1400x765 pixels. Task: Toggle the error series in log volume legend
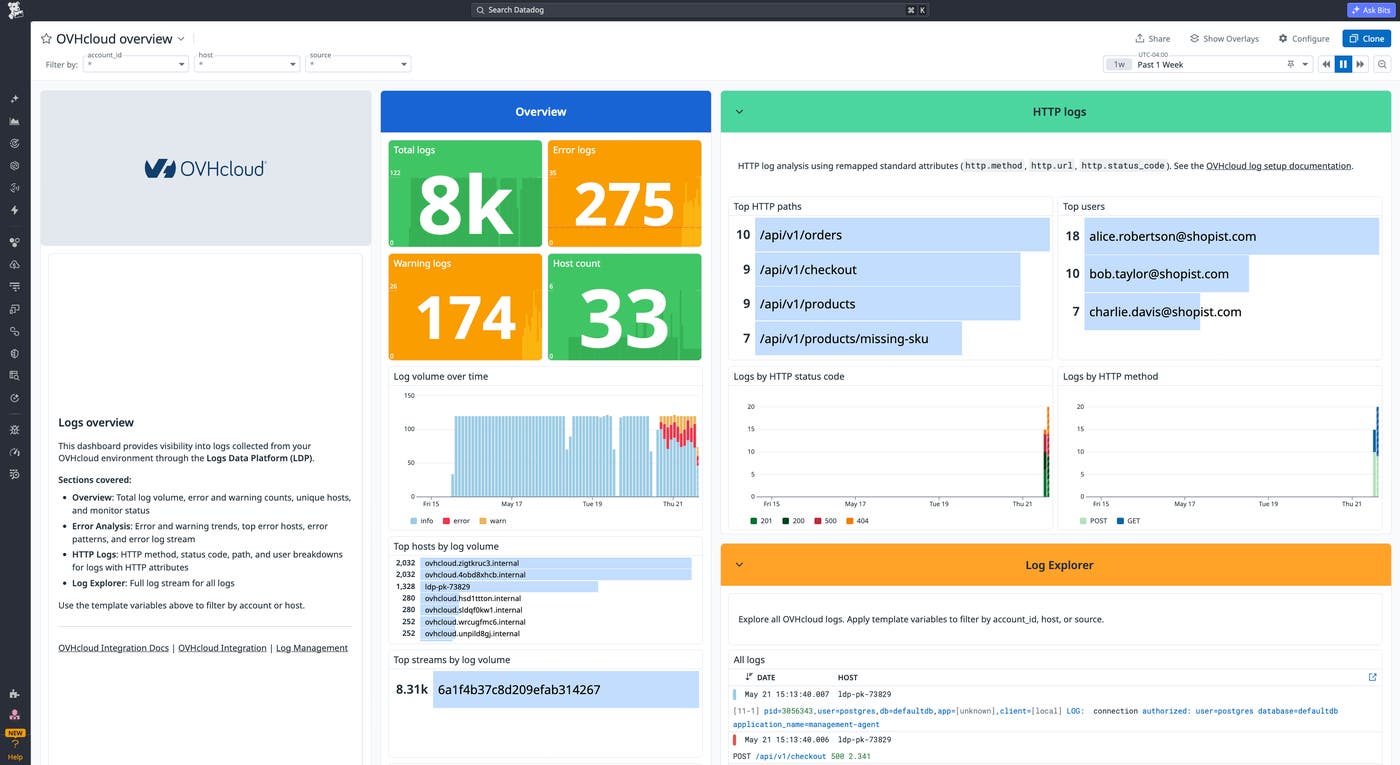click(x=456, y=521)
